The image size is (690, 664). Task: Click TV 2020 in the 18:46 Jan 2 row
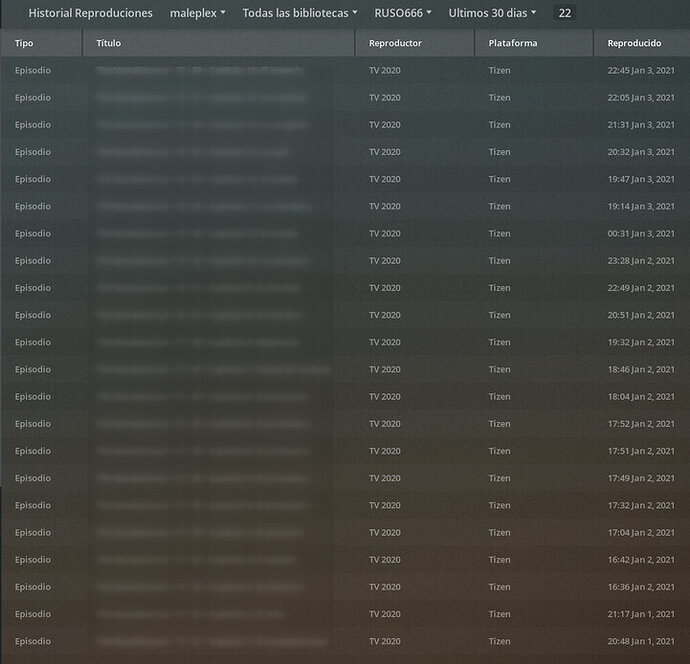[x=385, y=370]
